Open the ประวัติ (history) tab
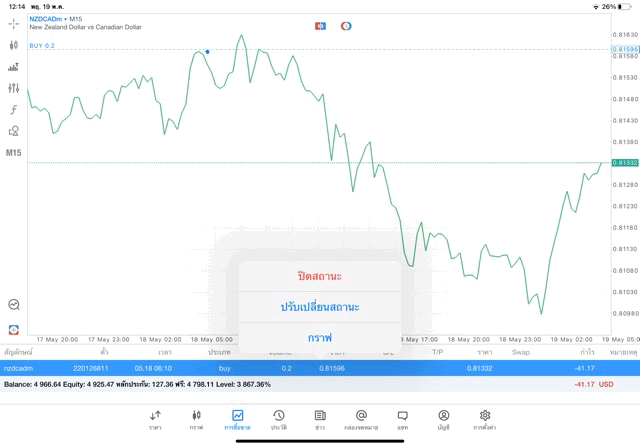Image resolution: width=640 pixels, height=447 pixels. 278,419
